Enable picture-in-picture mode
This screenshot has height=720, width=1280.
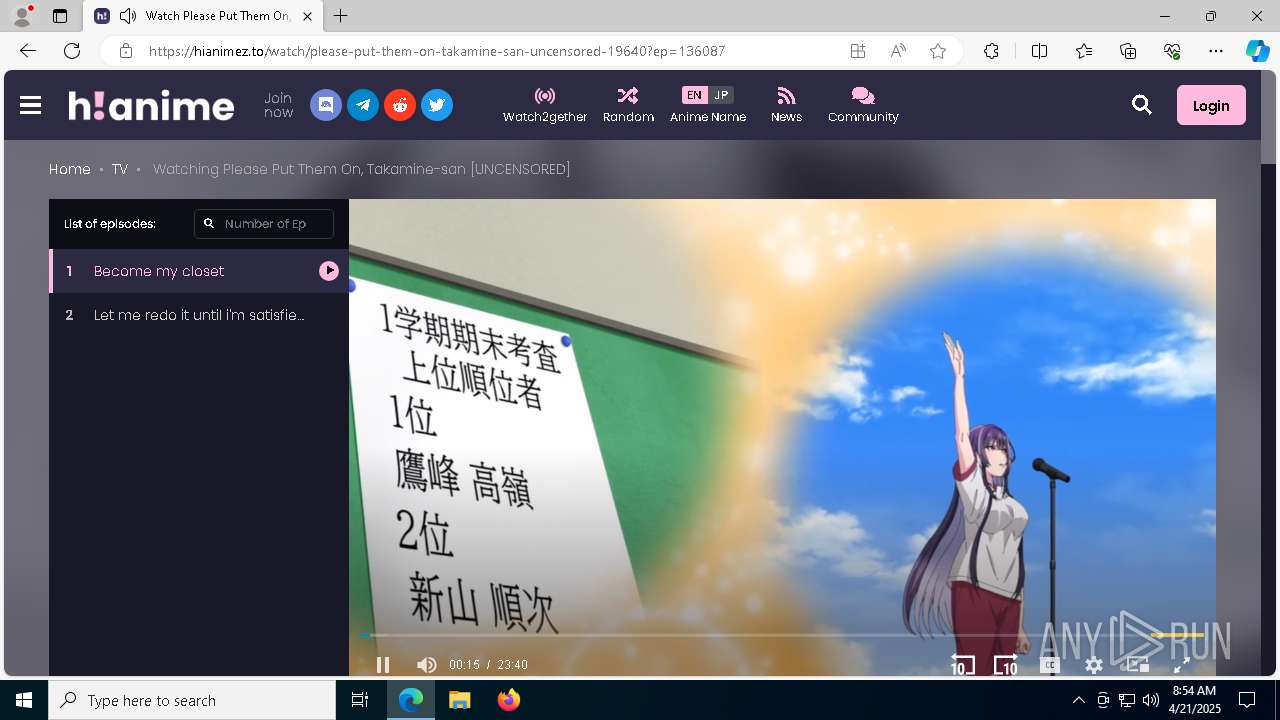pyautogui.click(x=1138, y=665)
